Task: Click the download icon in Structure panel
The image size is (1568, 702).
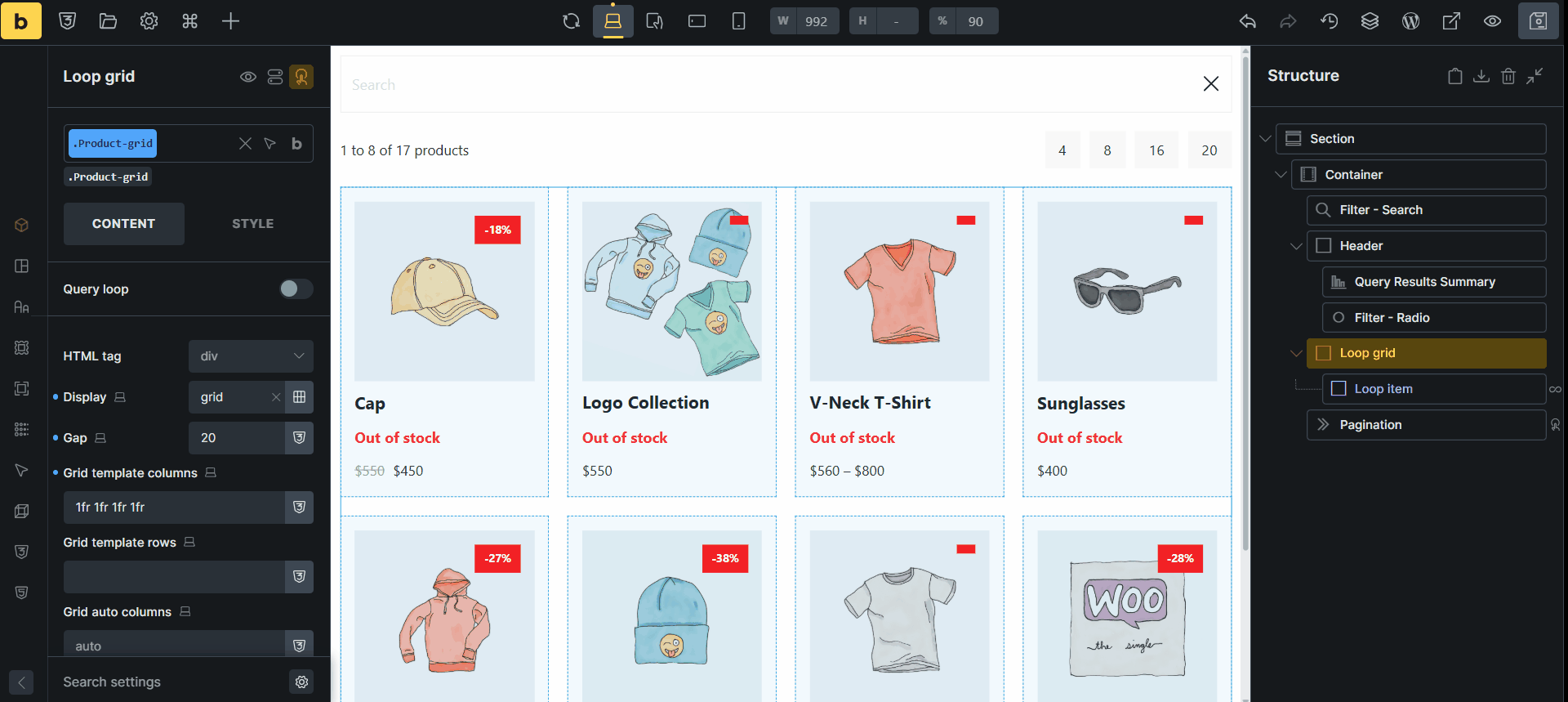Action: pos(1481,76)
